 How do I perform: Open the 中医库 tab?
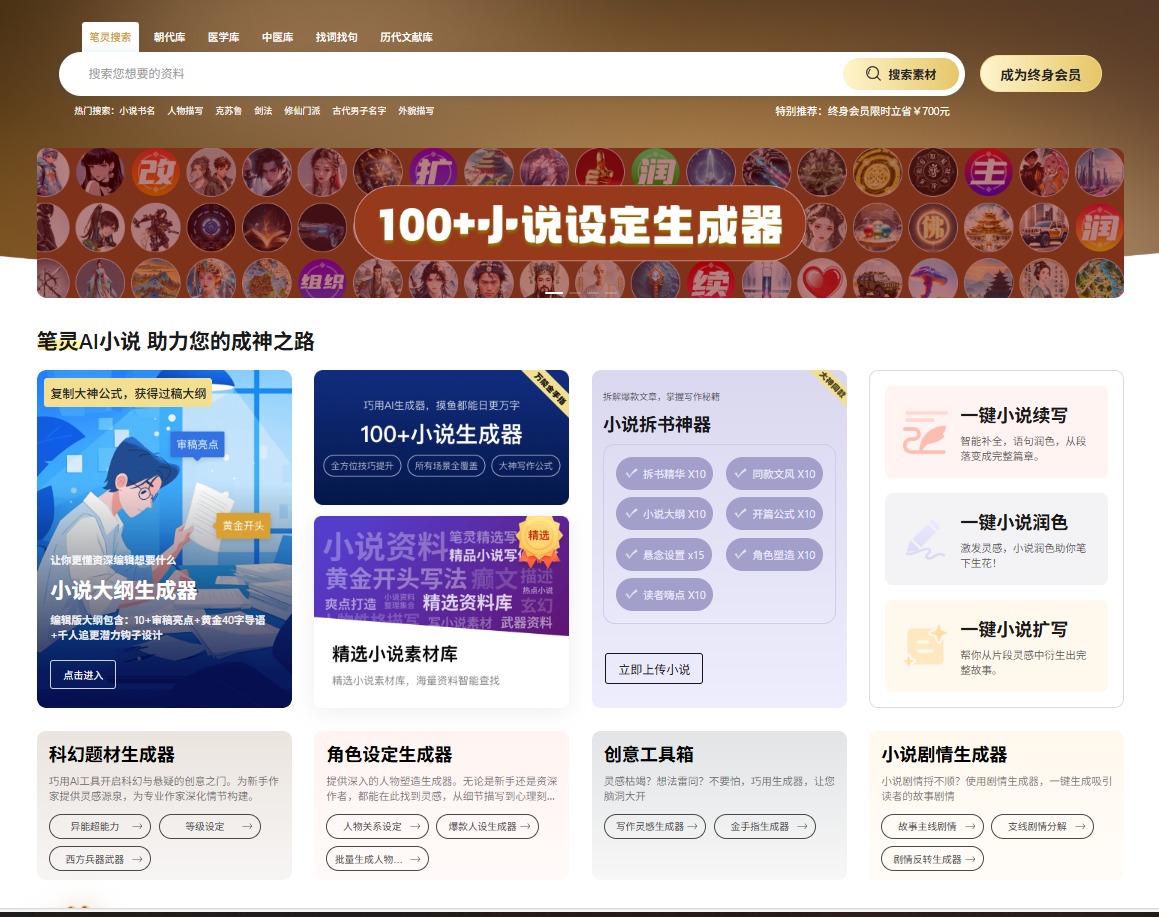tap(277, 37)
